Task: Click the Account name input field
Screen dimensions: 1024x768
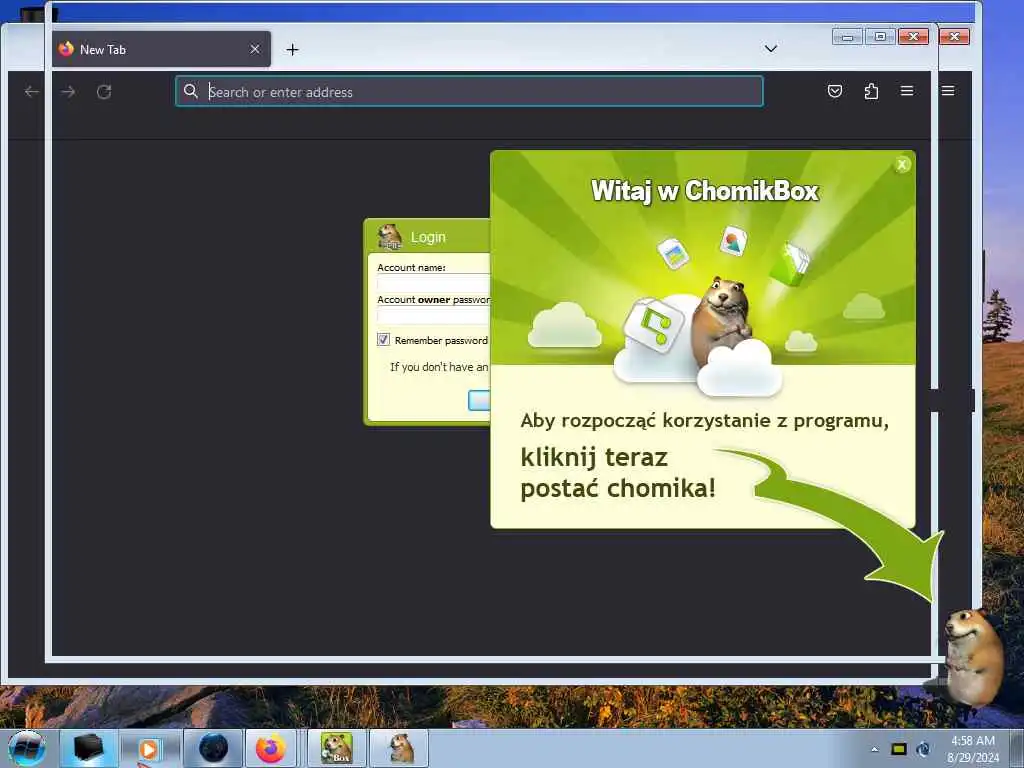Action: pos(434,283)
